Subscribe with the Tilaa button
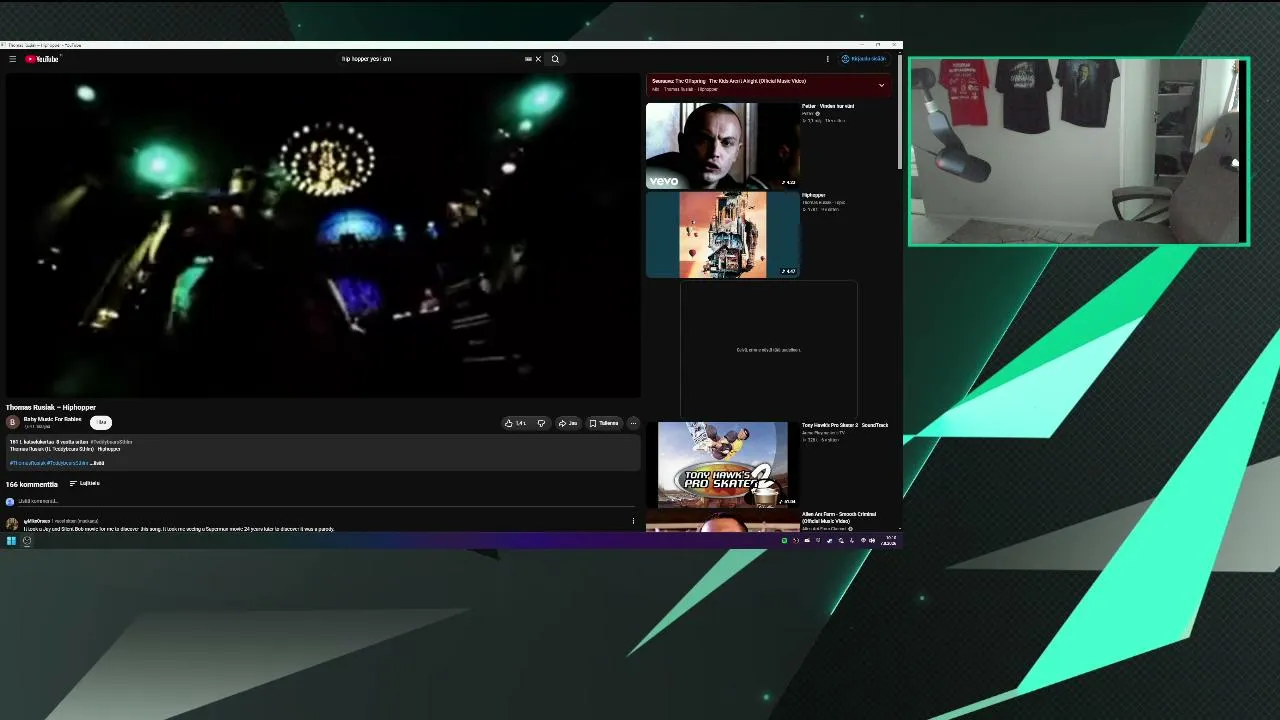This screenshot has height=720, width=1280. point(101,422)
